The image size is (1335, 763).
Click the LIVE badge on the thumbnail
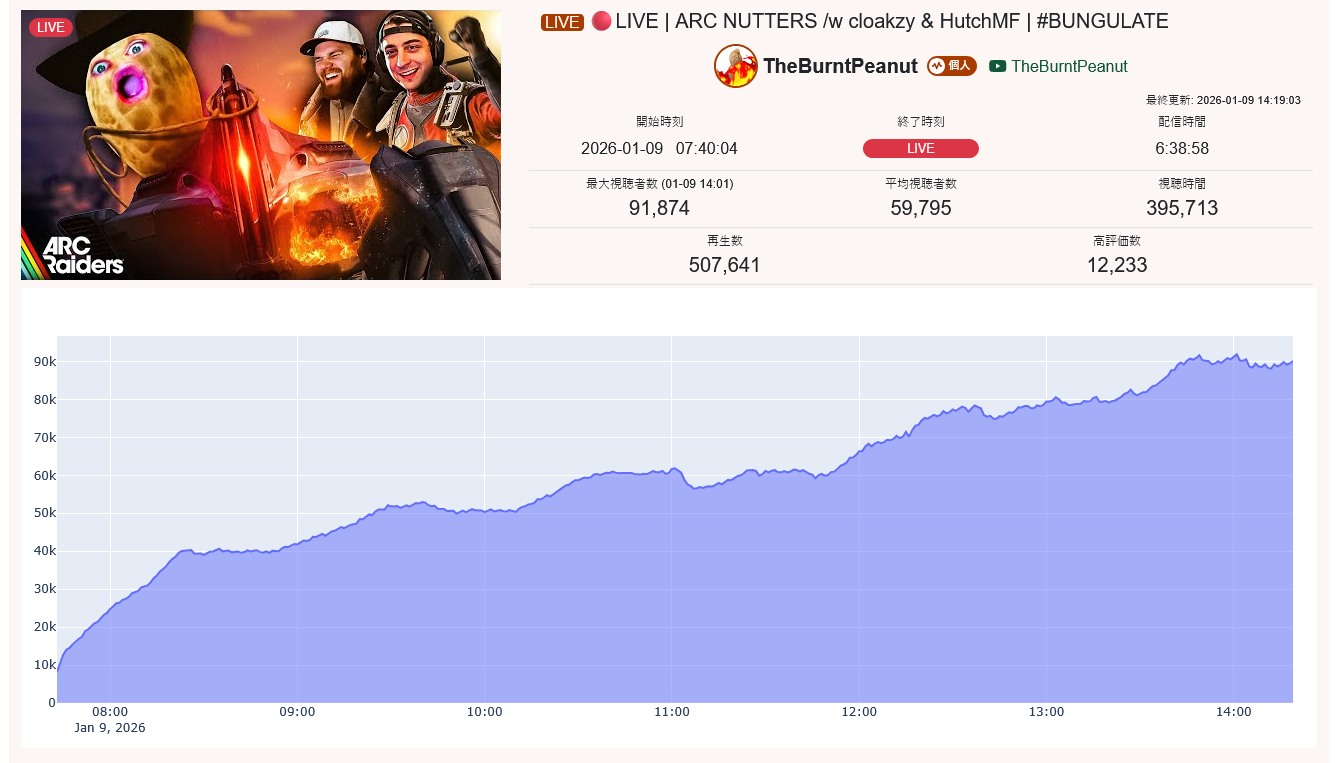pyautogui.click(x=51, y=27)
